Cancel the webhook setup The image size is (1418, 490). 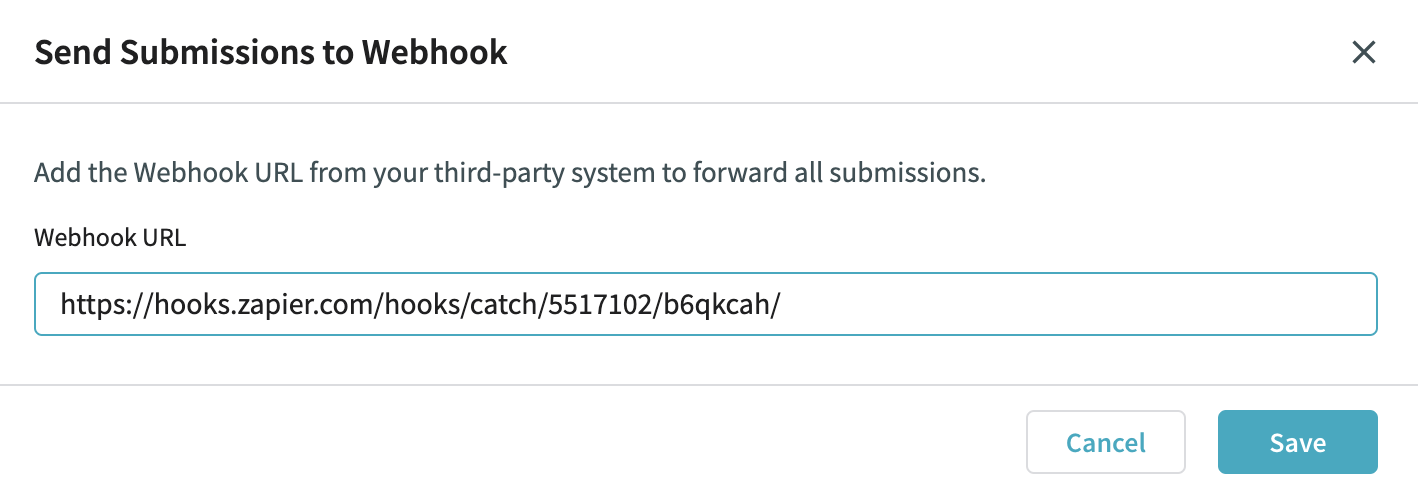click(x=1105, y=442)
